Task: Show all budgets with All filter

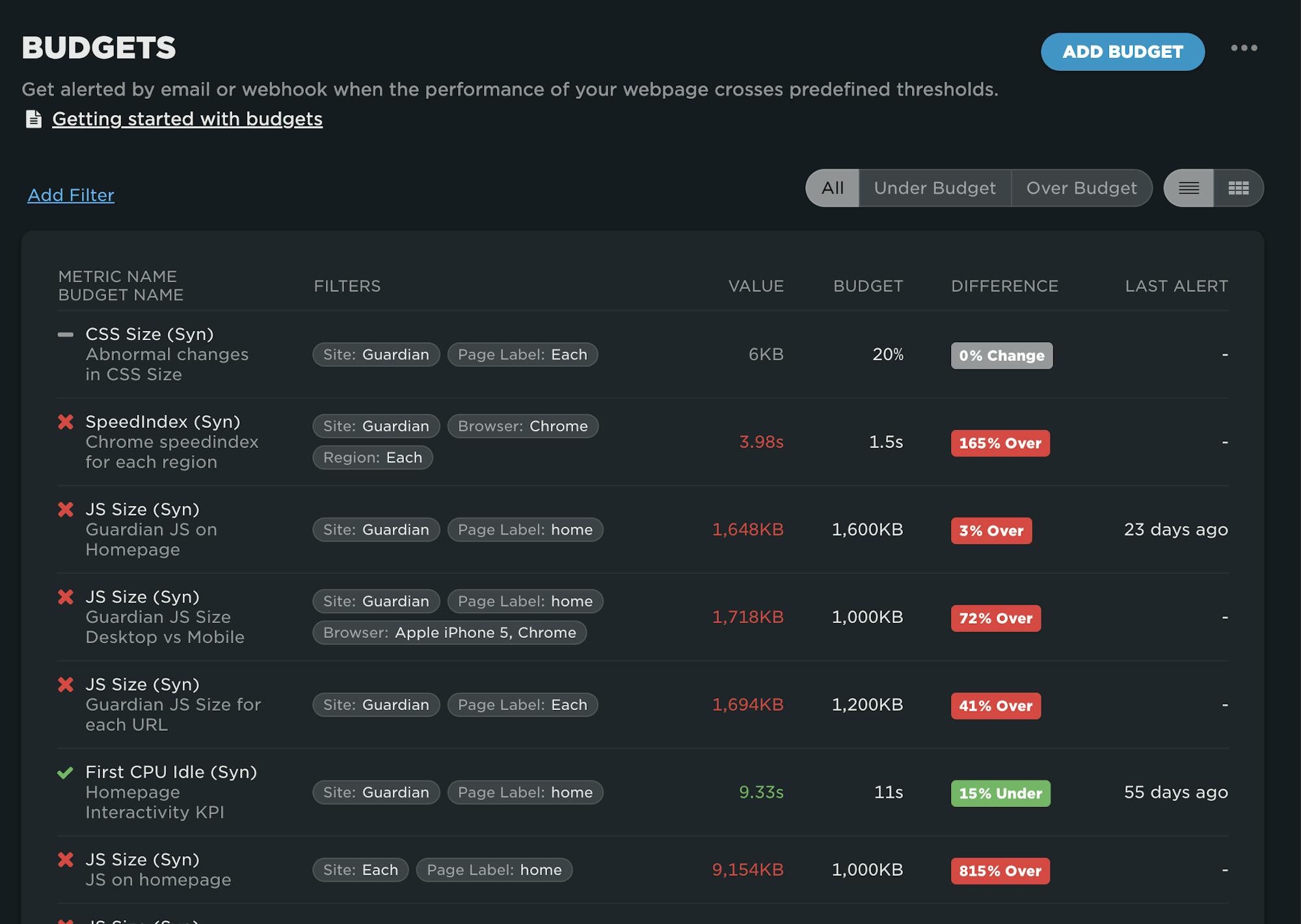Action: pyautogui.click(x=832, y=188)
